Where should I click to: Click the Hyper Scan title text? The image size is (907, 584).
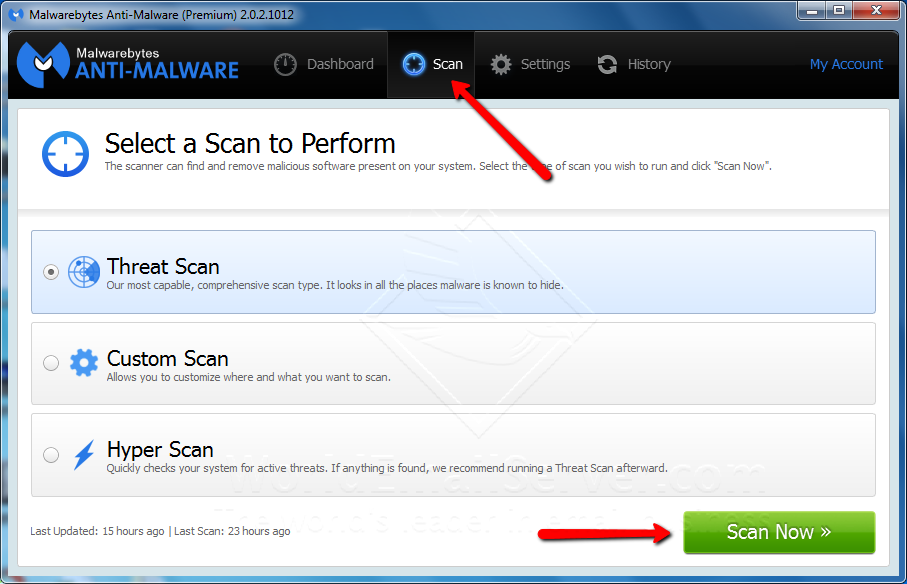(160, 450)
